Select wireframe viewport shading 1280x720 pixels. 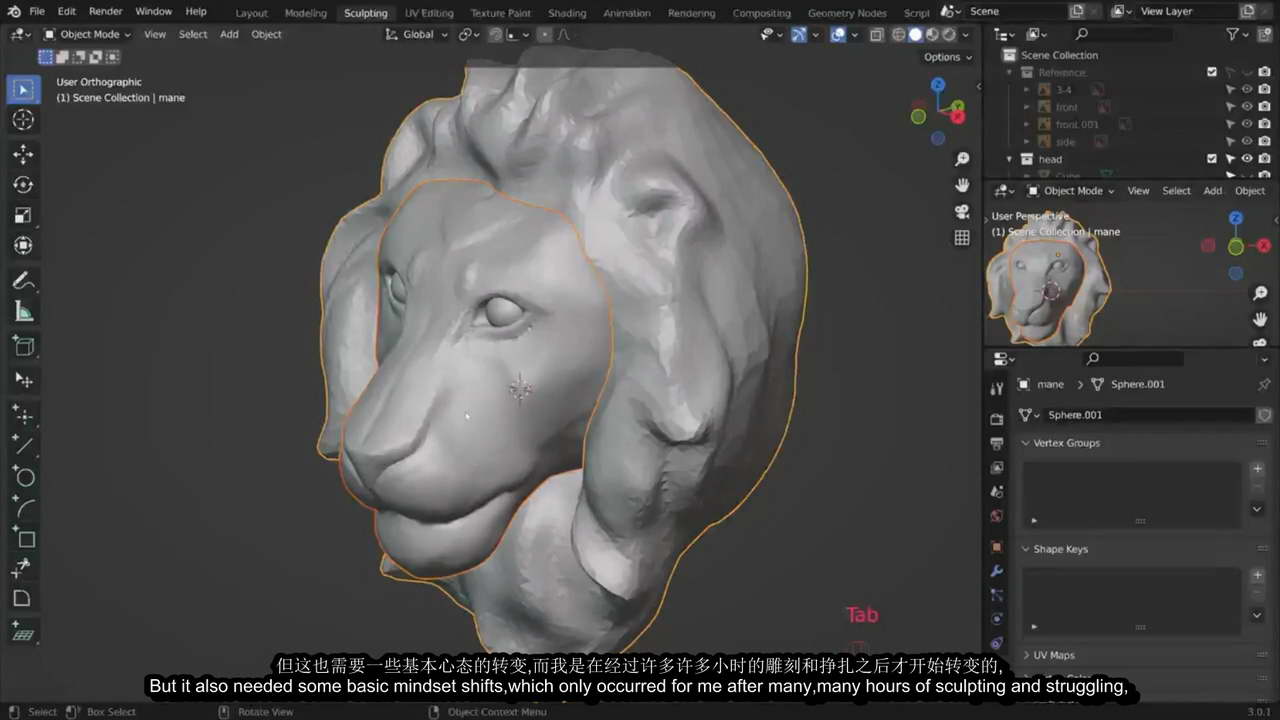point(898,34)
